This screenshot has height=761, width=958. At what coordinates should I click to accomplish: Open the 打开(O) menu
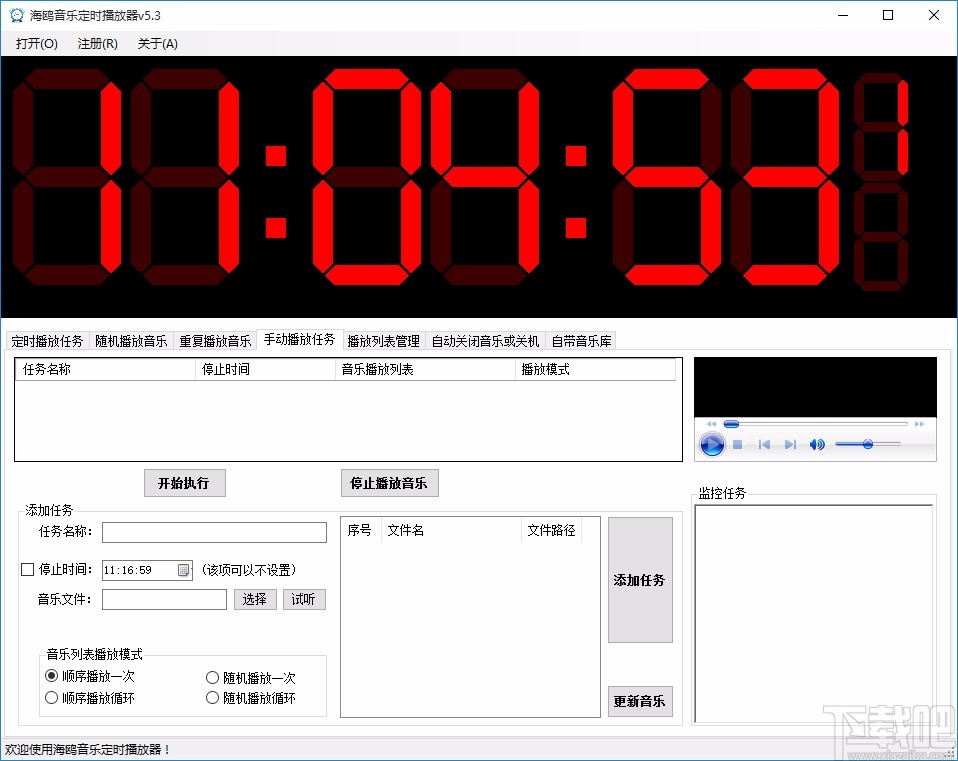pyautogui.click(x=35, y=43)
